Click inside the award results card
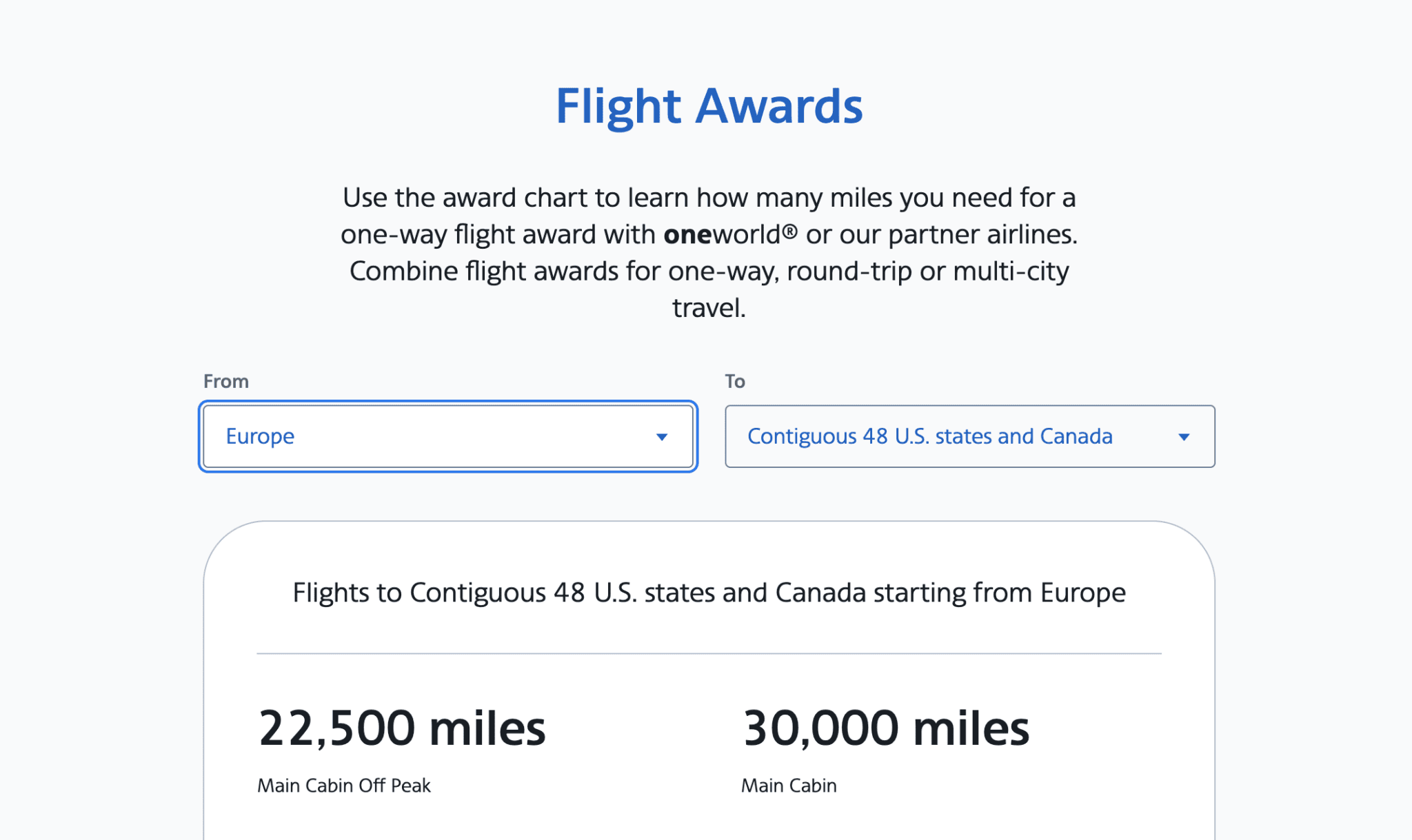The width and height of the screenshot is (1412, 840). 708,682
